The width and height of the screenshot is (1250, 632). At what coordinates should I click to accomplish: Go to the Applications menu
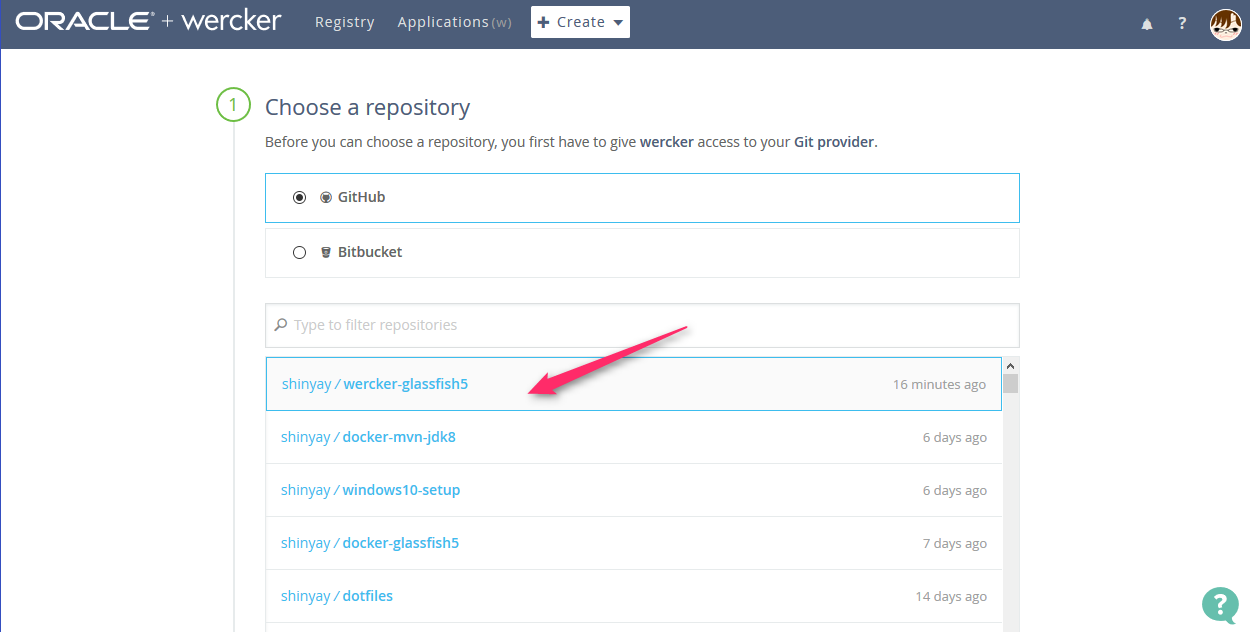[x=454, y=22]
